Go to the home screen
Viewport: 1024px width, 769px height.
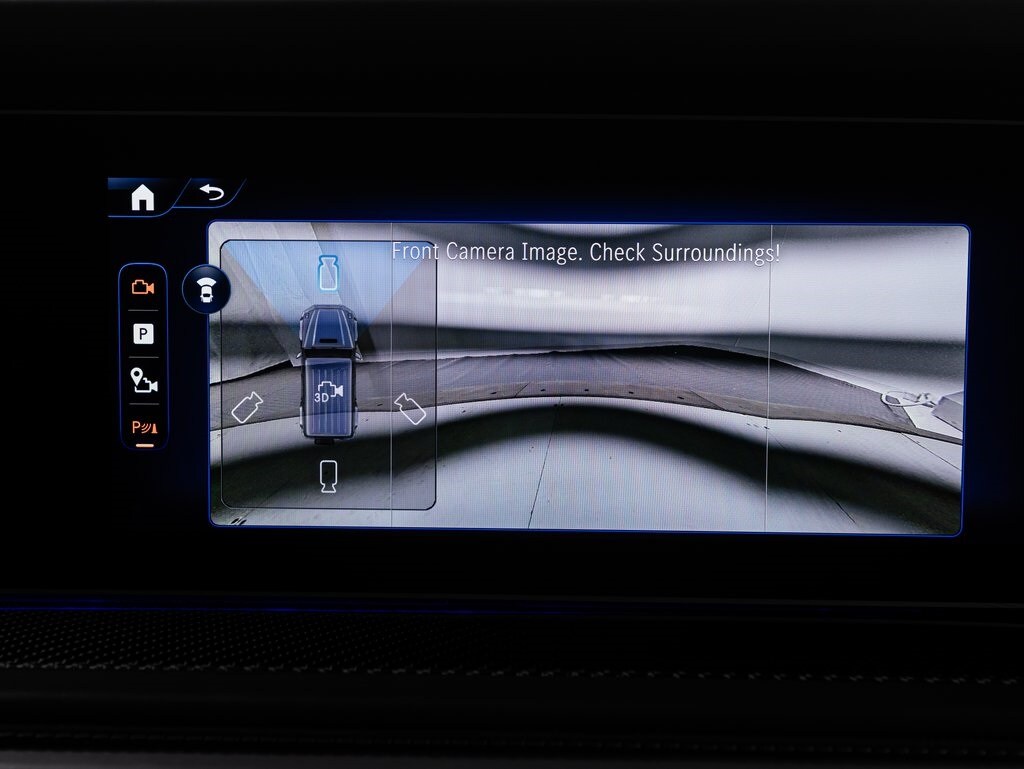click(143, 197)
